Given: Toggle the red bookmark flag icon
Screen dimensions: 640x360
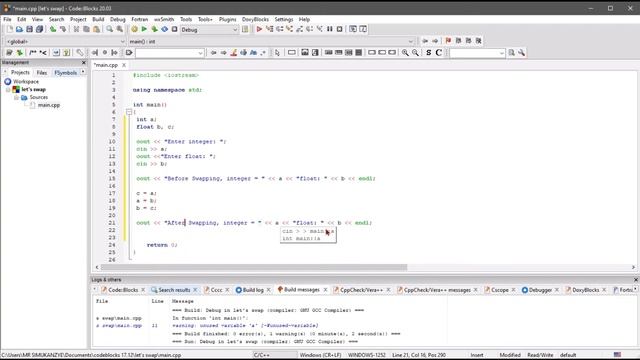Looking at the screenshot, I should [448, 41].
